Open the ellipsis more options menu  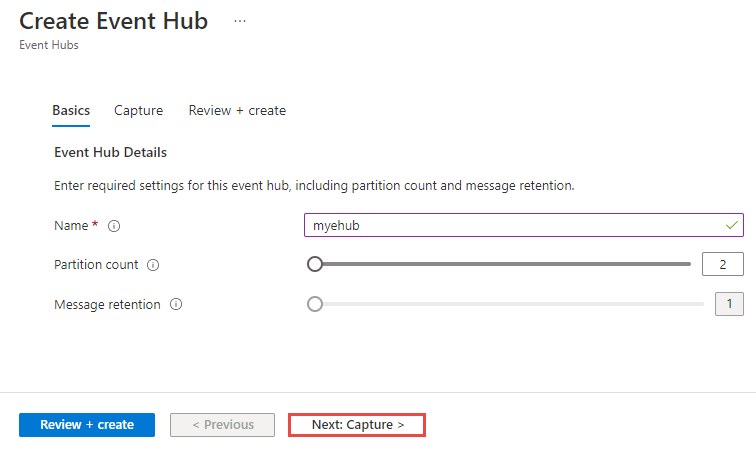(x=240, y=21)
